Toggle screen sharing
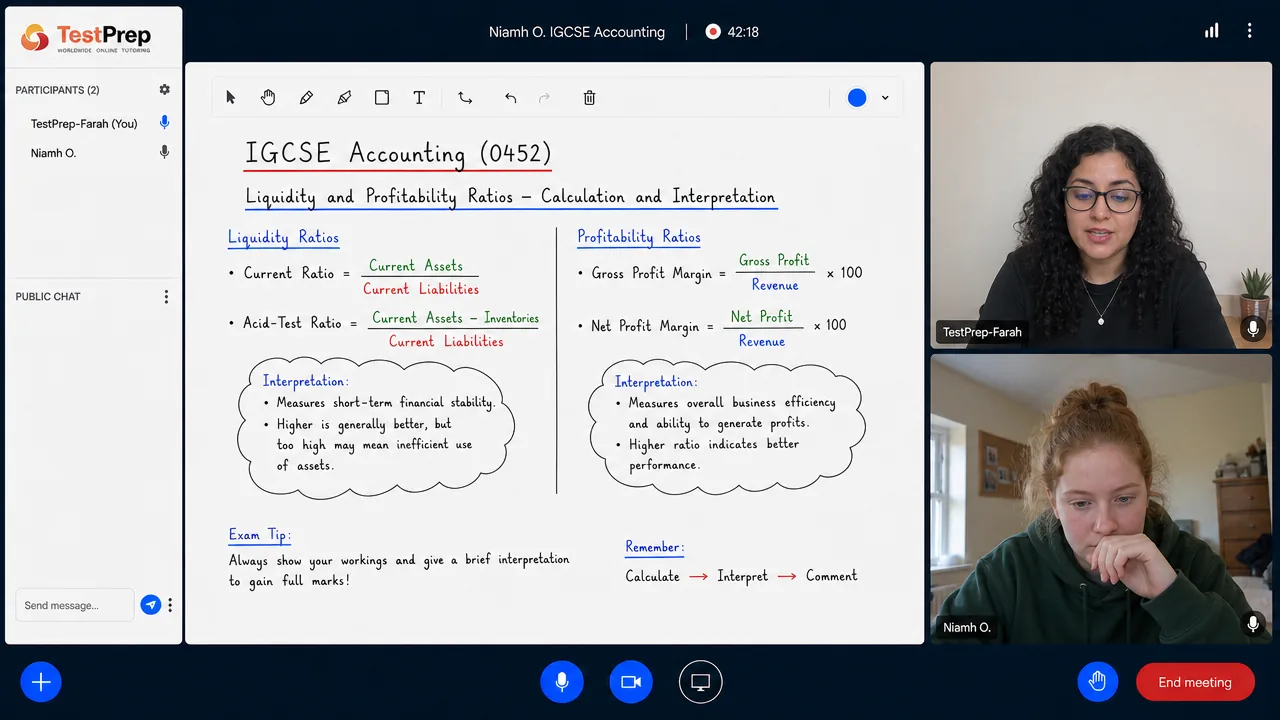Image resolution: width=1280 pixels, height=720 pixels. coord(701,682)
